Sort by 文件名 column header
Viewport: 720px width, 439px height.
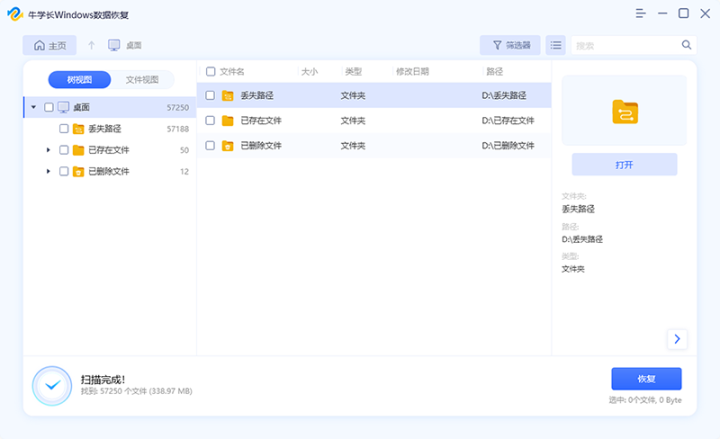click(x=232, y=71)
